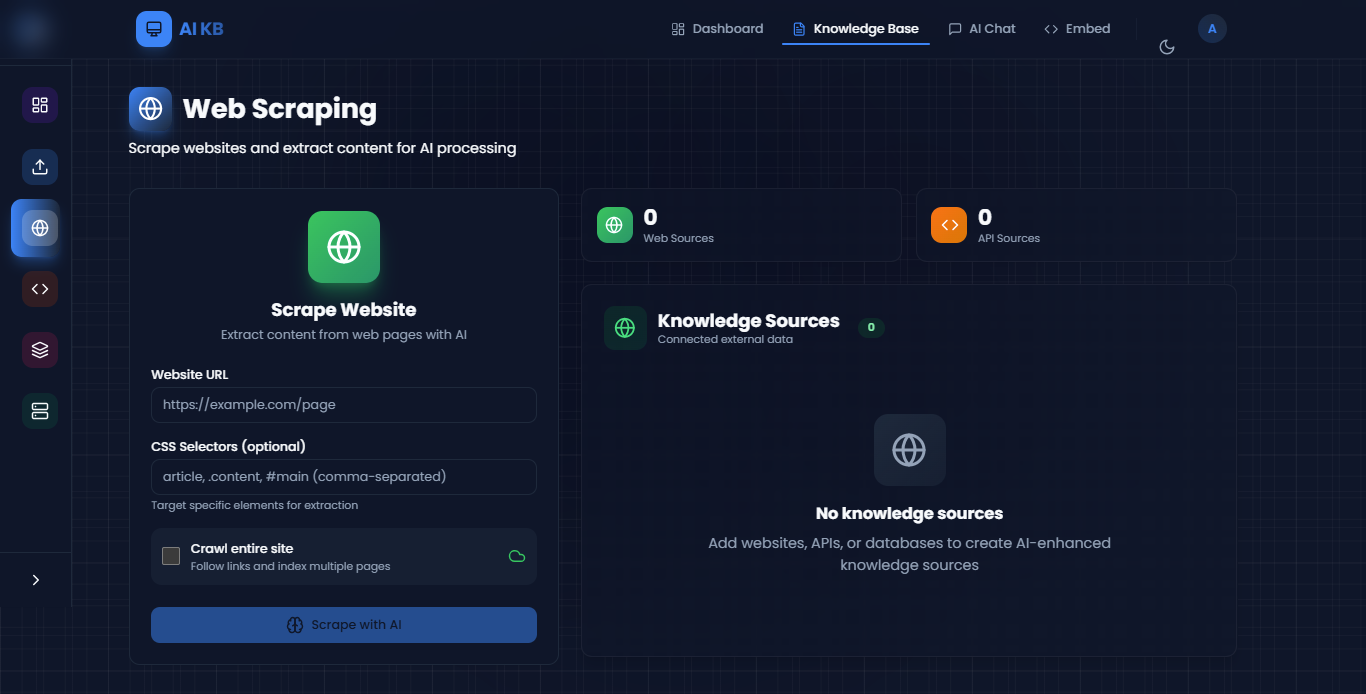Select the globe web scraping sidebar icon
This screenshot has width=1366, height=694.
pos(40,228)
